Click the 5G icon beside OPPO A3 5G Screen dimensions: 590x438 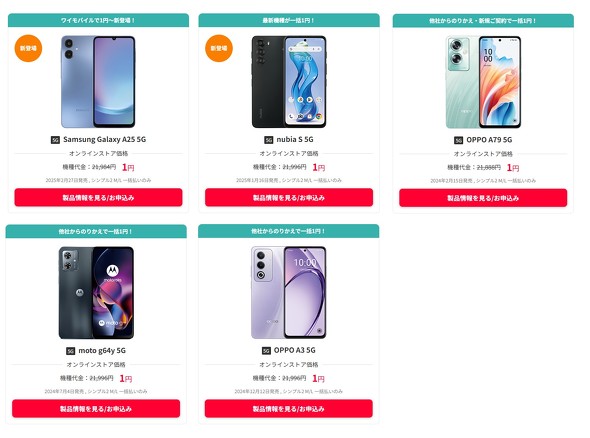pos(266,351)
